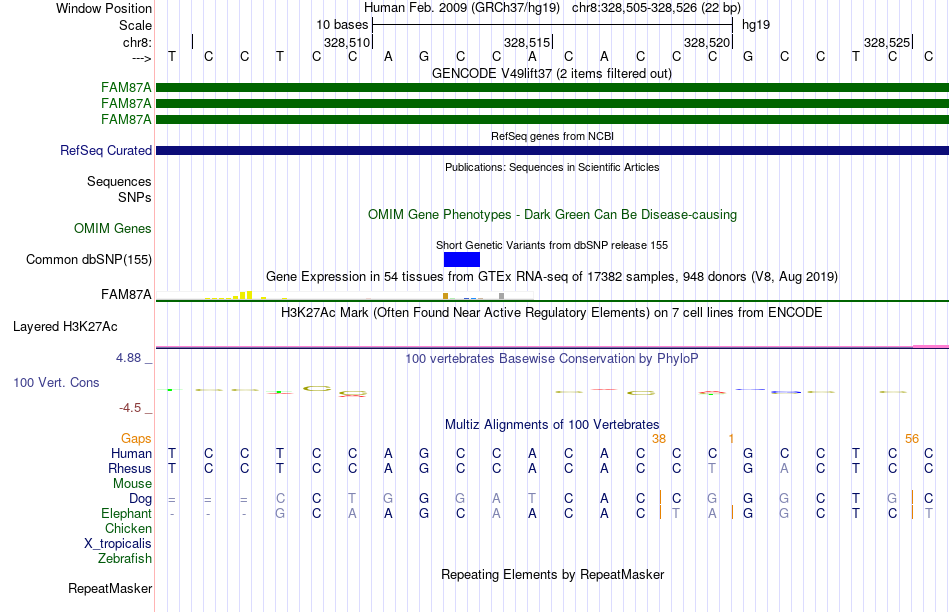Viewport: 950px width, 612px height.
Task: Click the Elephant alignment row label
Action: click(126, 513)
